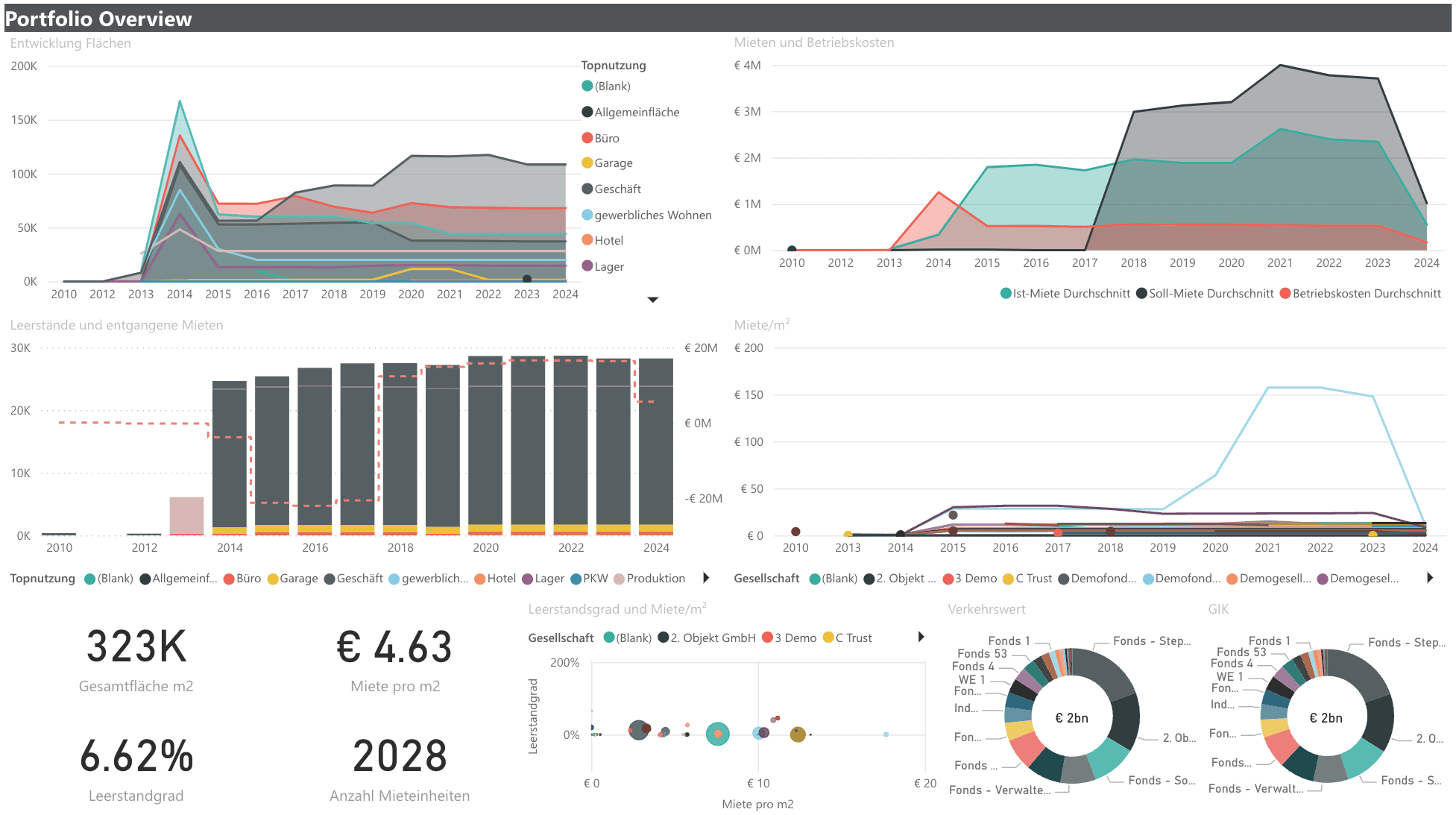The width and height of the screenshot is (1456, 815).
Task: Advance the Leerstandsgrad scatter legend arrow
Action: point(921,637)
